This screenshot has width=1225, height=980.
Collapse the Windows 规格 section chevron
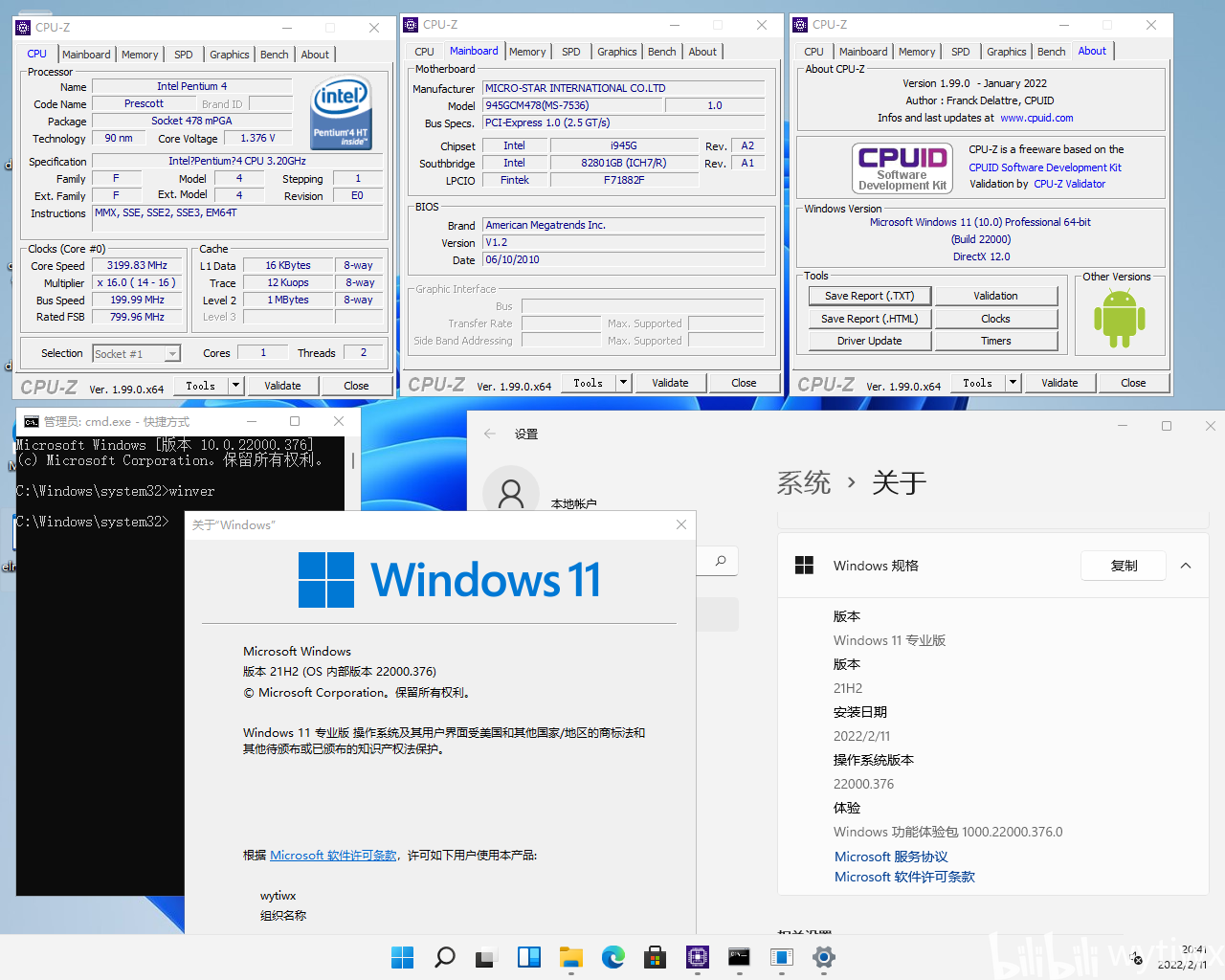point(1186,566)
